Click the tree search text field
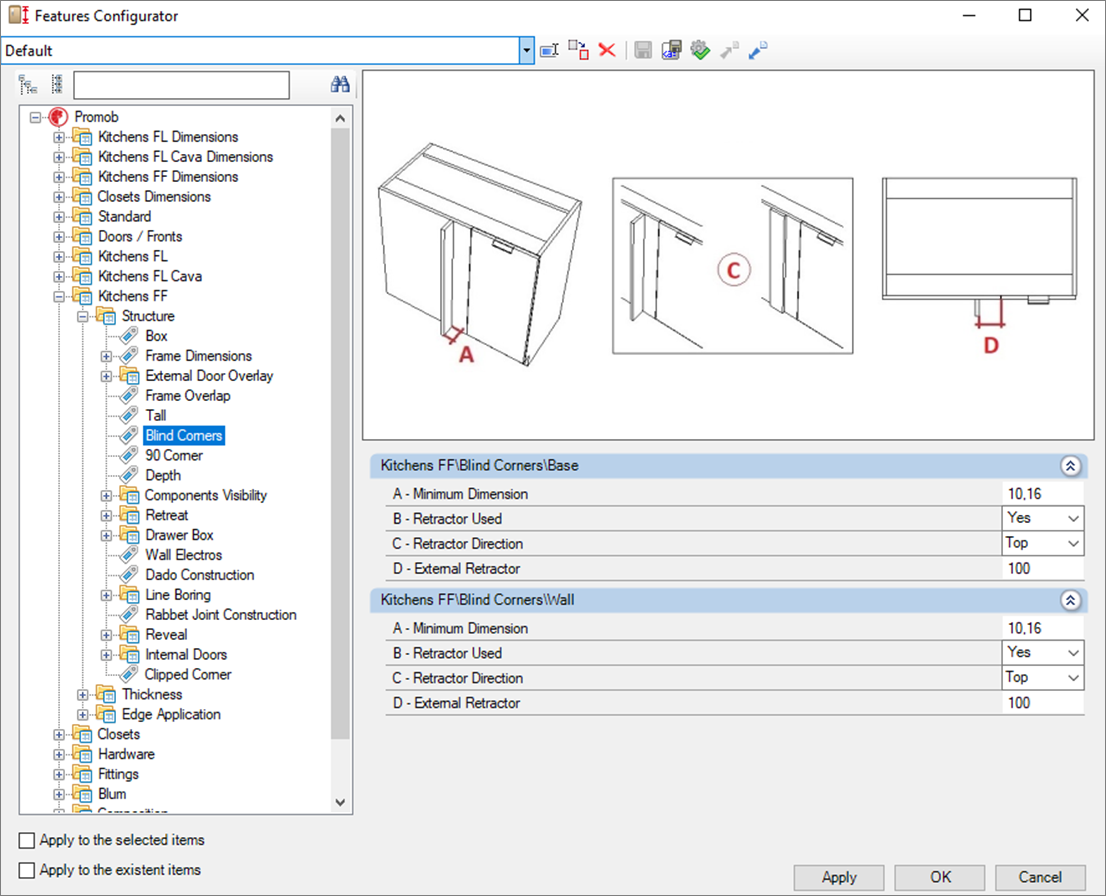The height and width of the screenshot is (896, 1106). click(x=181, y=85)
